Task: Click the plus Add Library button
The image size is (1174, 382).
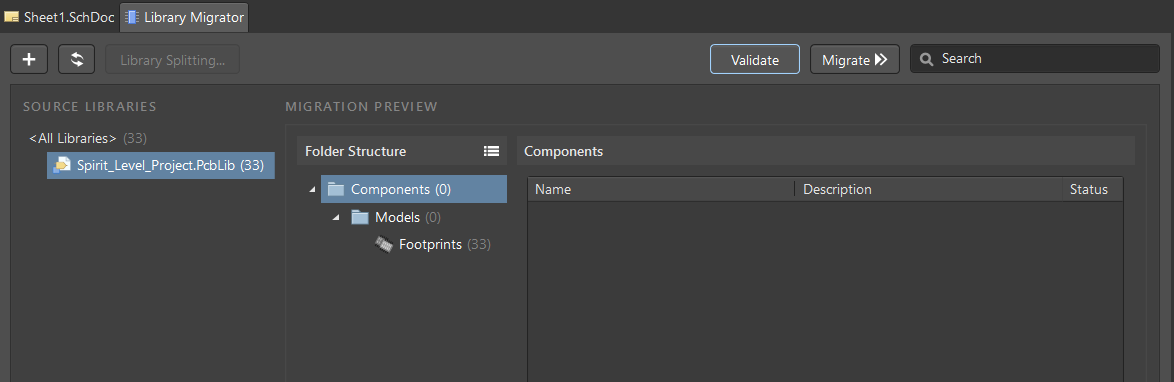Action: click(x=29, y=59)
